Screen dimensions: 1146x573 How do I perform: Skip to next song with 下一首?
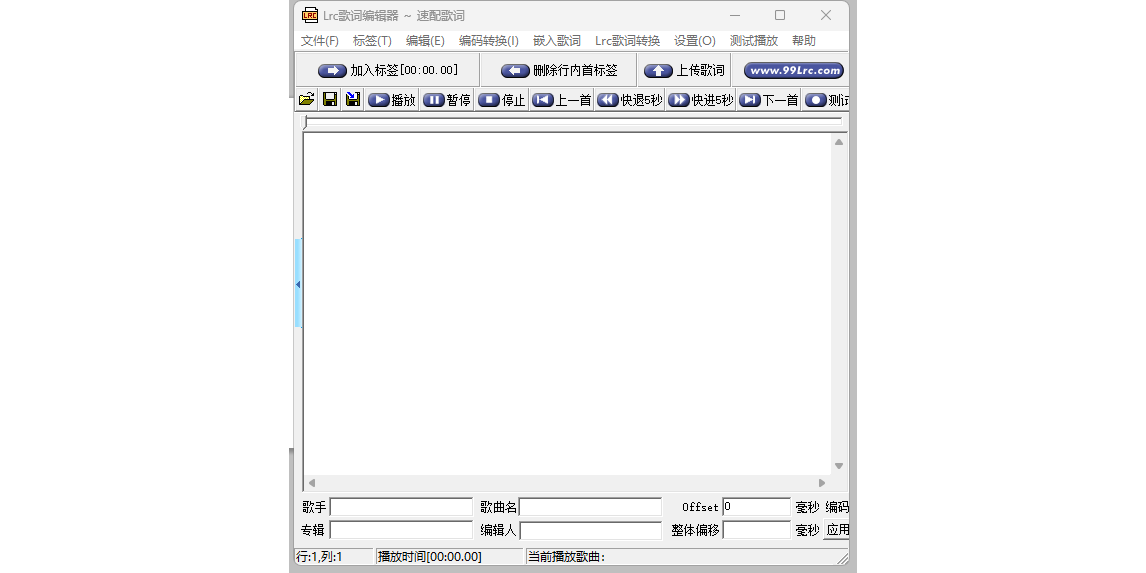point(769,100)
